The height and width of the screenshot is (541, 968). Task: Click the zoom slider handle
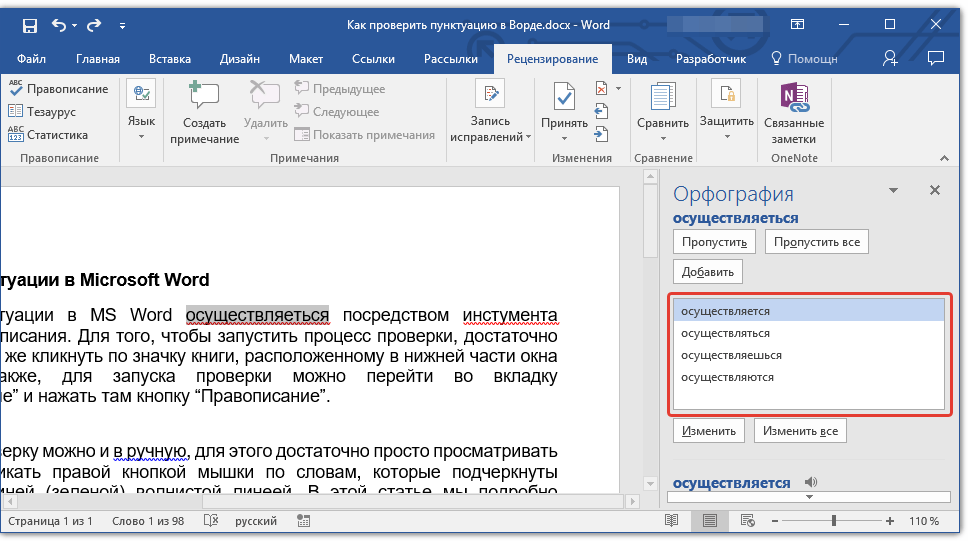click(x=833, y=521)
